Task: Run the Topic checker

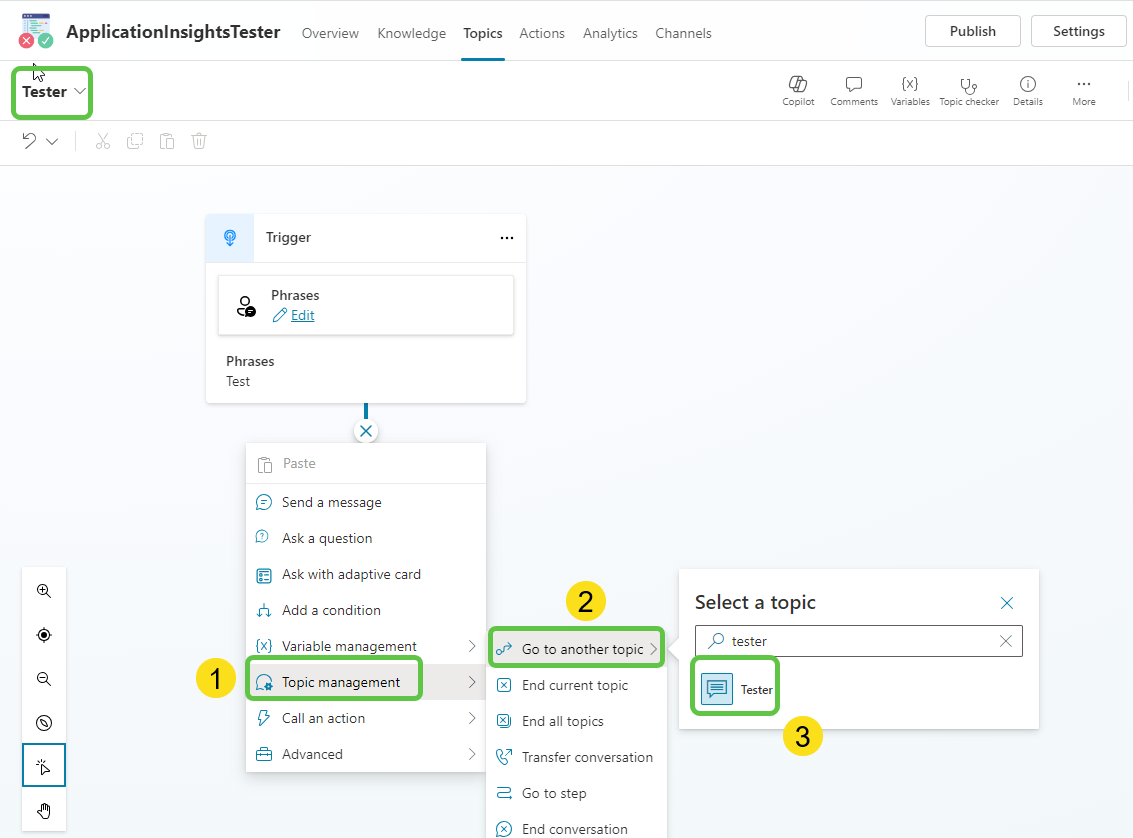Action: pos(968,91)
